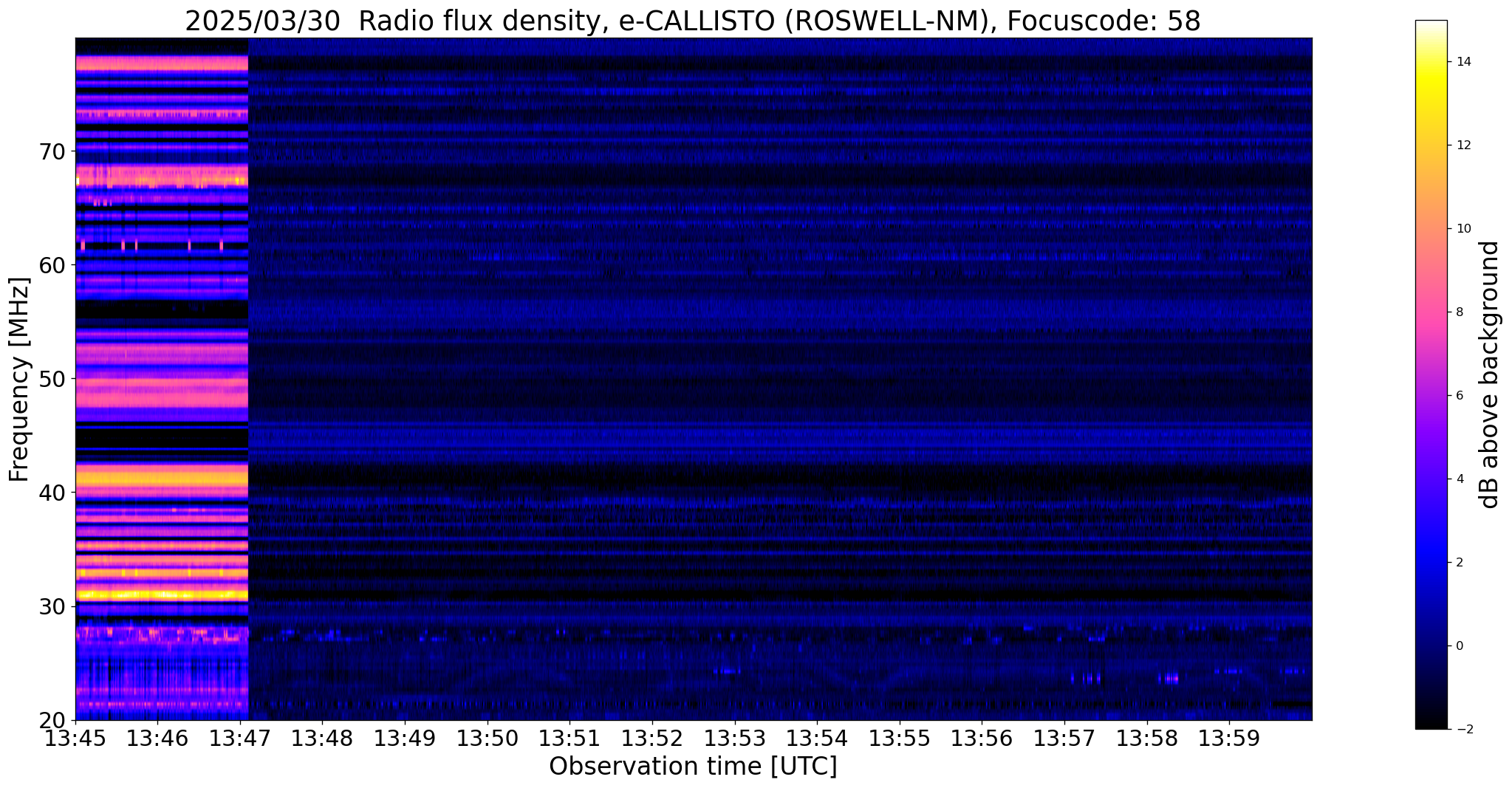Click the 13:54 time tick label

click(x=817, y=738)
